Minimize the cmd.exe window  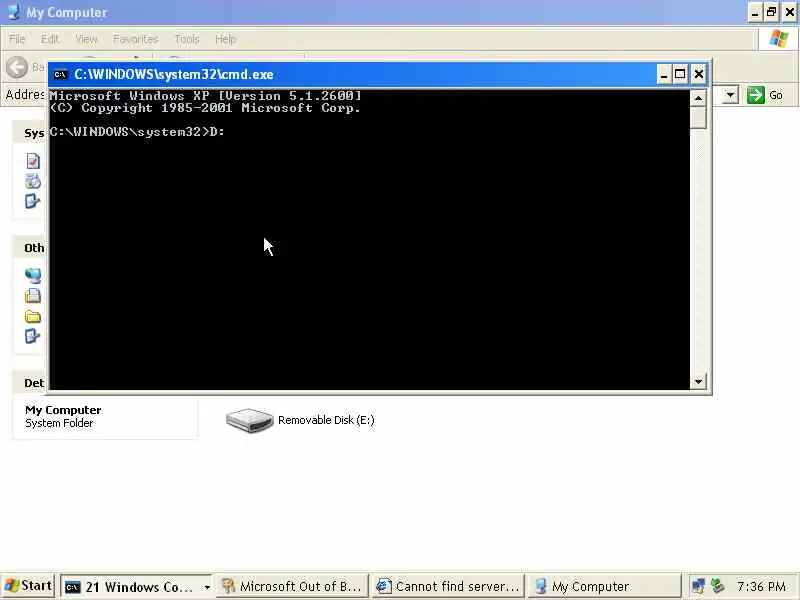[663, 74]
